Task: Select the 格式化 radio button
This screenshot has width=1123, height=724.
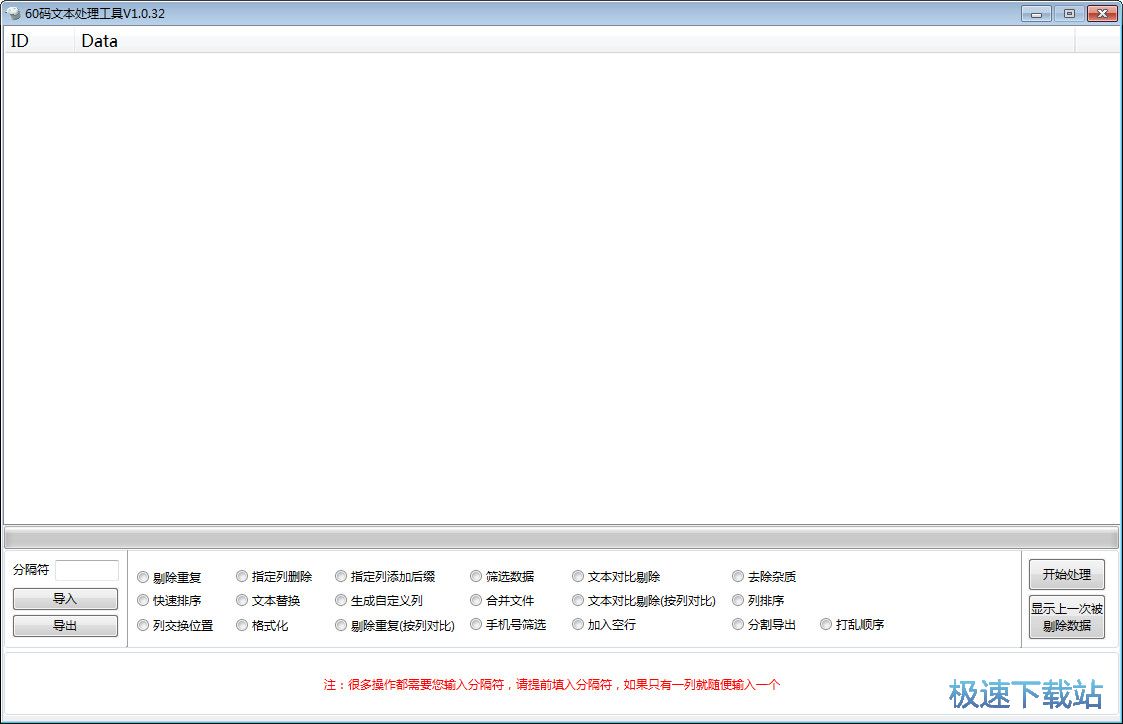Action: click(242, 625)
